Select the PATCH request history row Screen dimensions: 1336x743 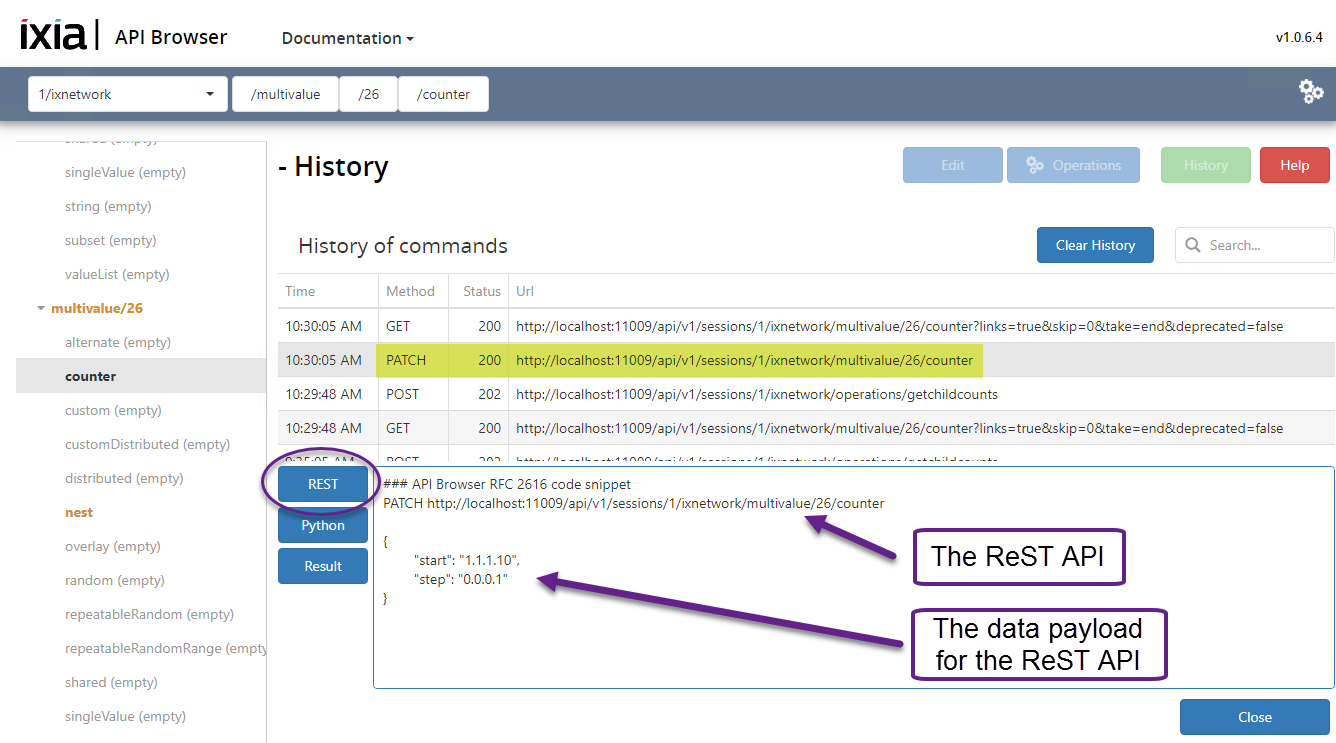click(x=744, y=360)
